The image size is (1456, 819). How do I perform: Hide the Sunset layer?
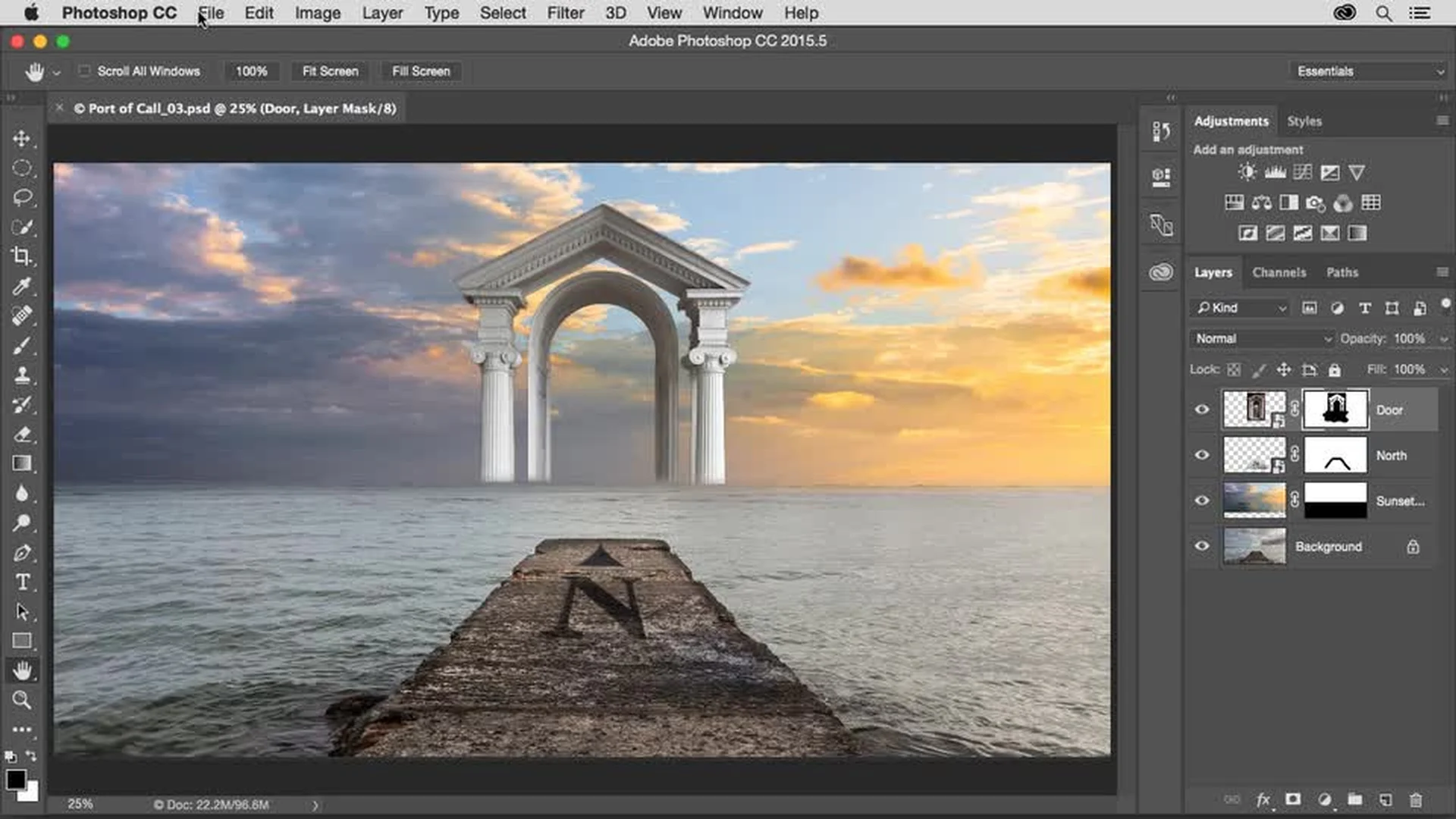click(x=1202, y=500)
